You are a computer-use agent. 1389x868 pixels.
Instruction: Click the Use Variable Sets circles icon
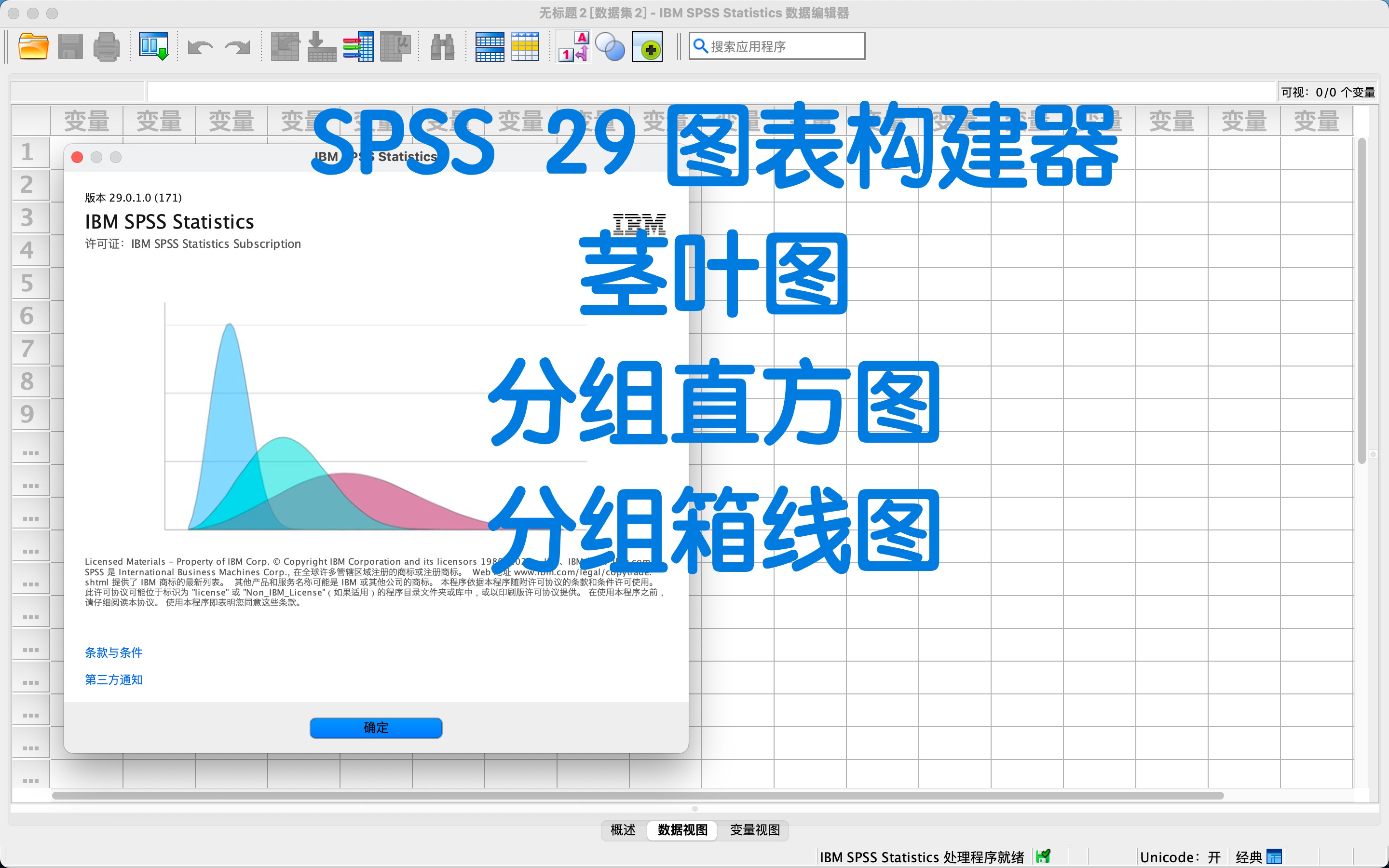610,46
